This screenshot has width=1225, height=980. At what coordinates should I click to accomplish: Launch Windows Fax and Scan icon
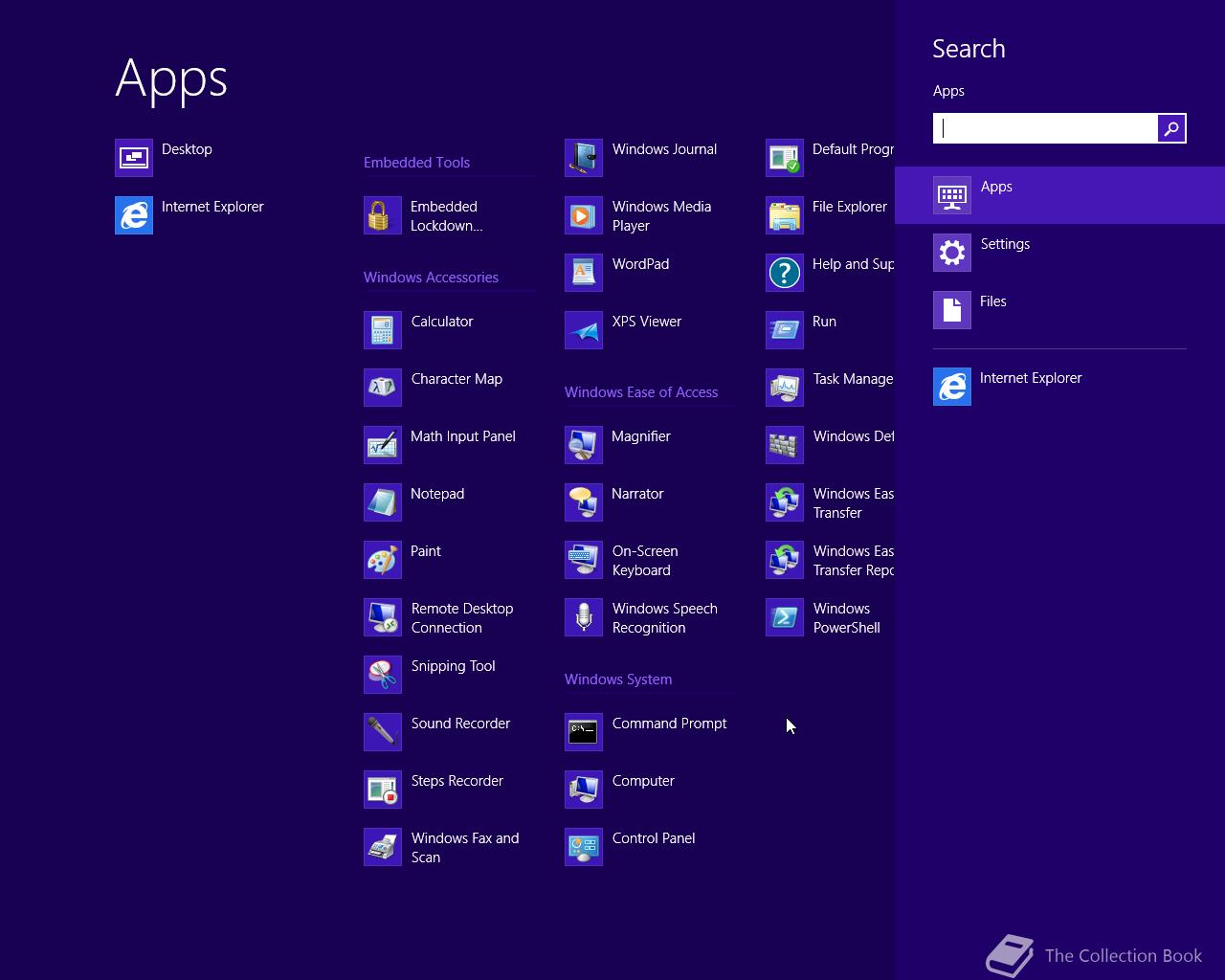(383, 847)
